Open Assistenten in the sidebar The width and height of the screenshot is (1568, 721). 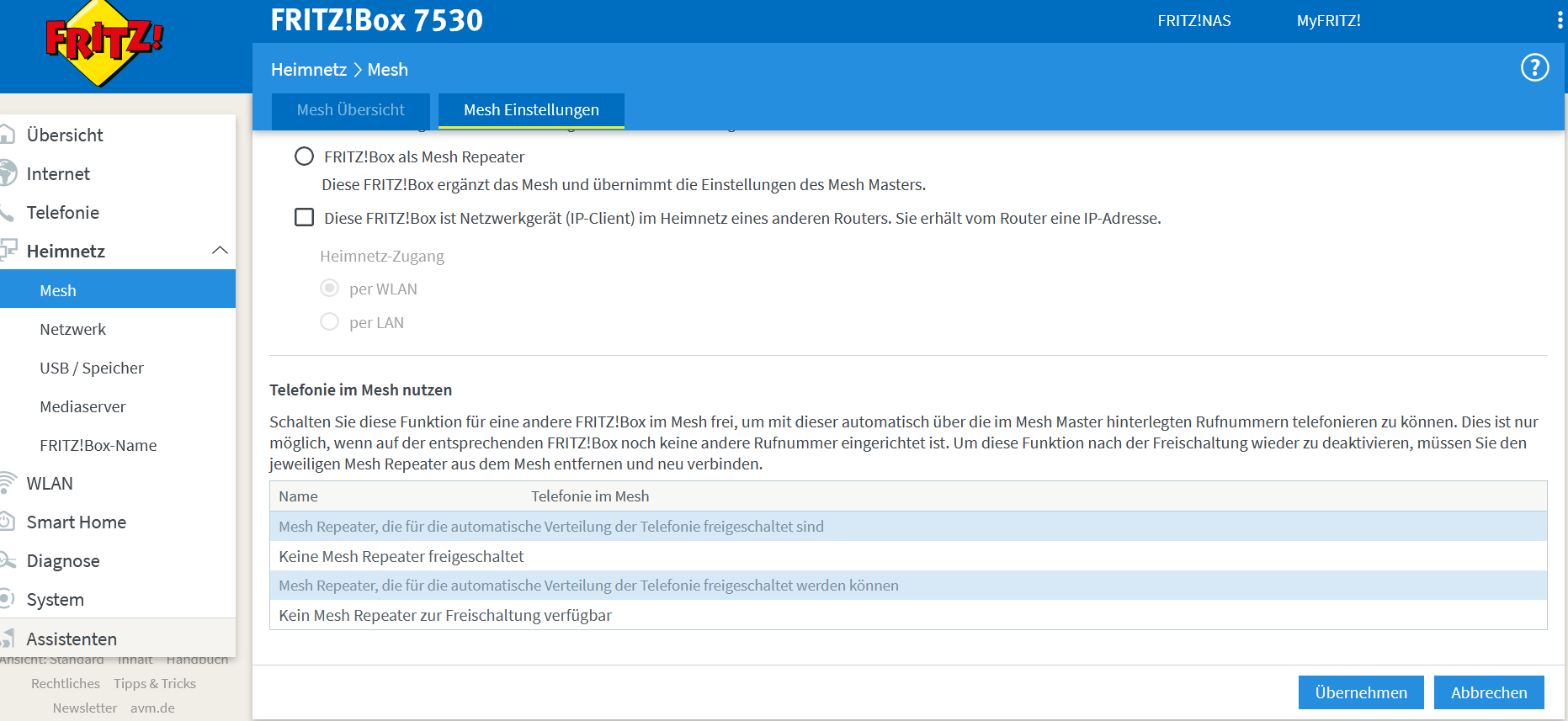[72, 639]
